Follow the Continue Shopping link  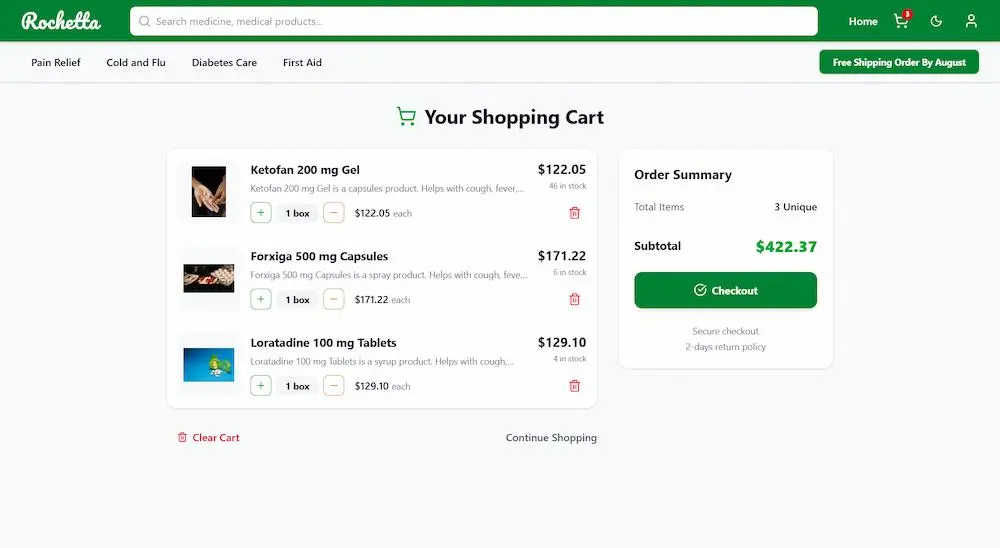pyautogui.click(x=551, y=438)
